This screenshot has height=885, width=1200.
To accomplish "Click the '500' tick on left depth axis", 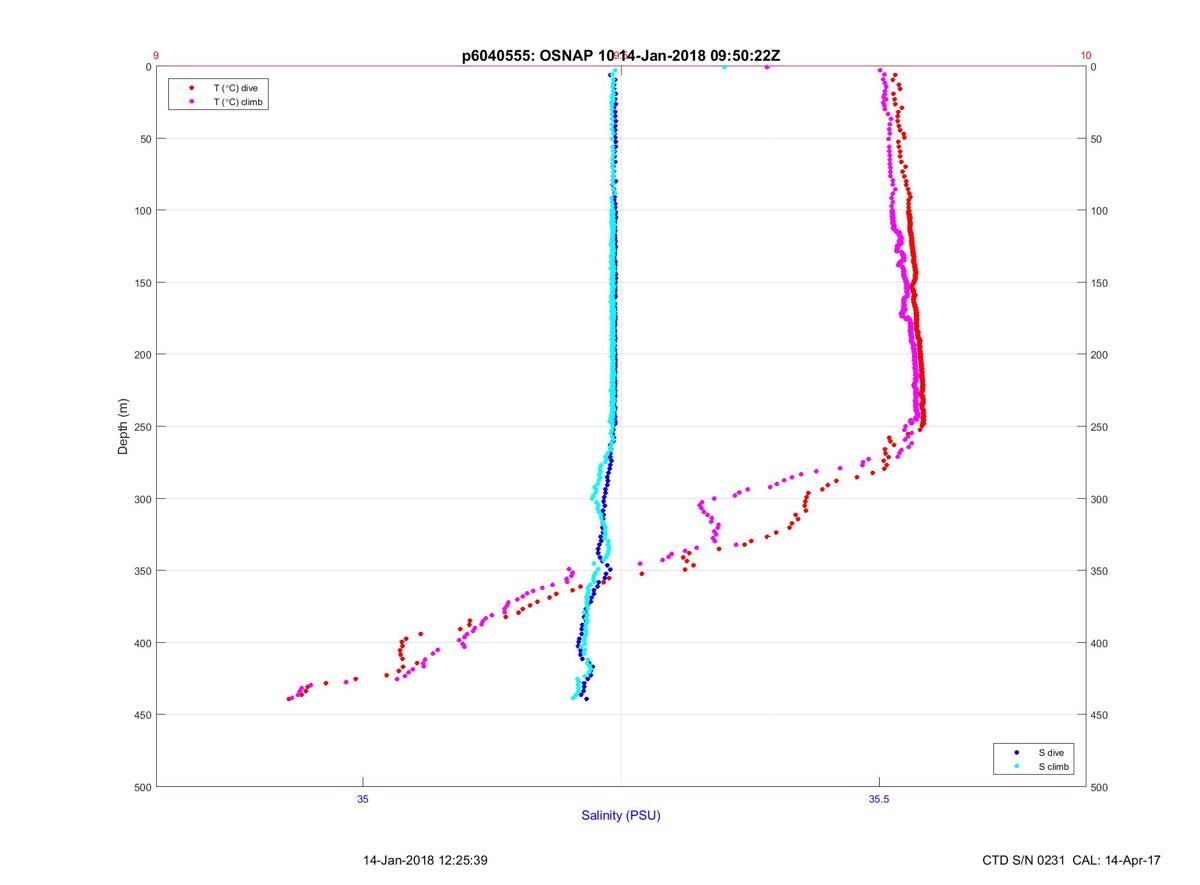I will tap(141, 787).
